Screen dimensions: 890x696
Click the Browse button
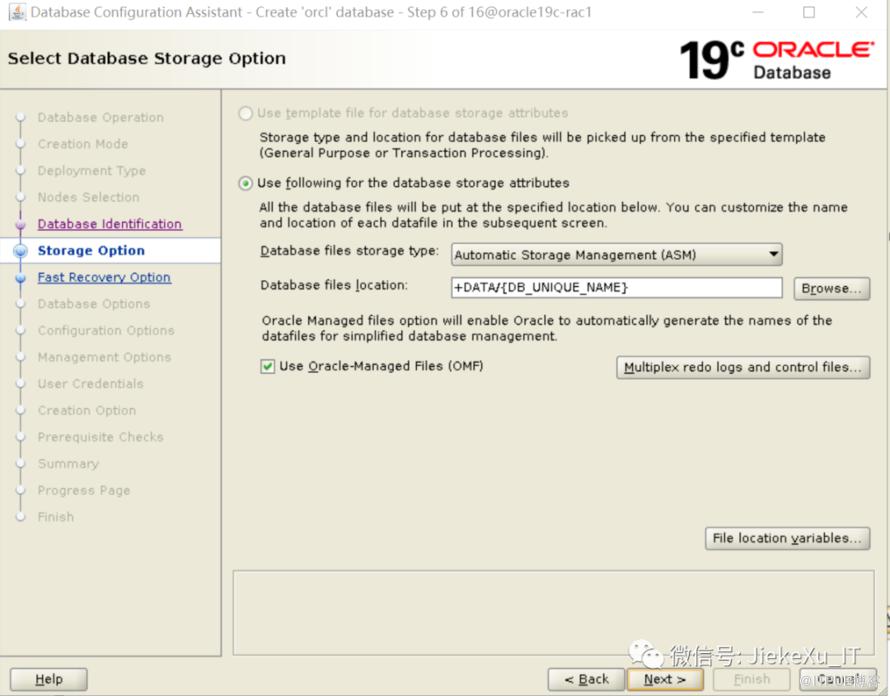point(831,288)
